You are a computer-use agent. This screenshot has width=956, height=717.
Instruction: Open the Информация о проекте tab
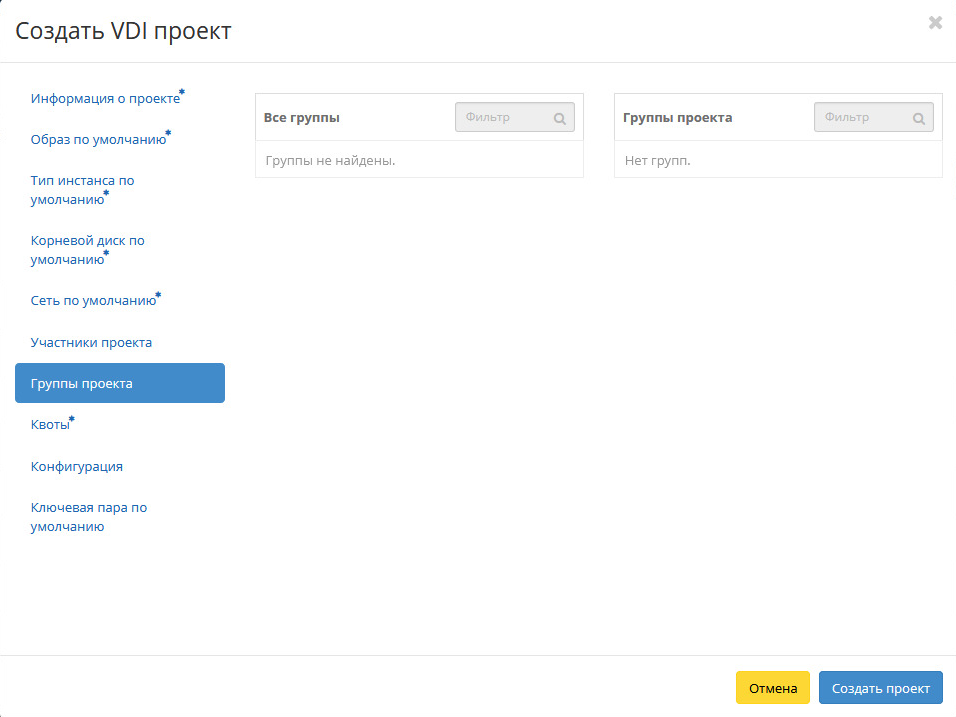coord(107,98)
